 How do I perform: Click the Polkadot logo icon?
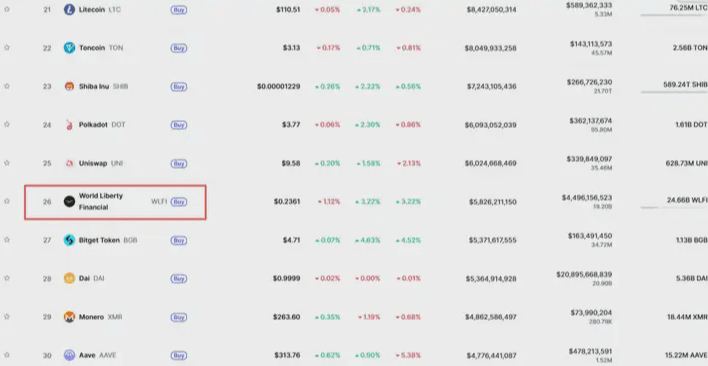point(69,125)
